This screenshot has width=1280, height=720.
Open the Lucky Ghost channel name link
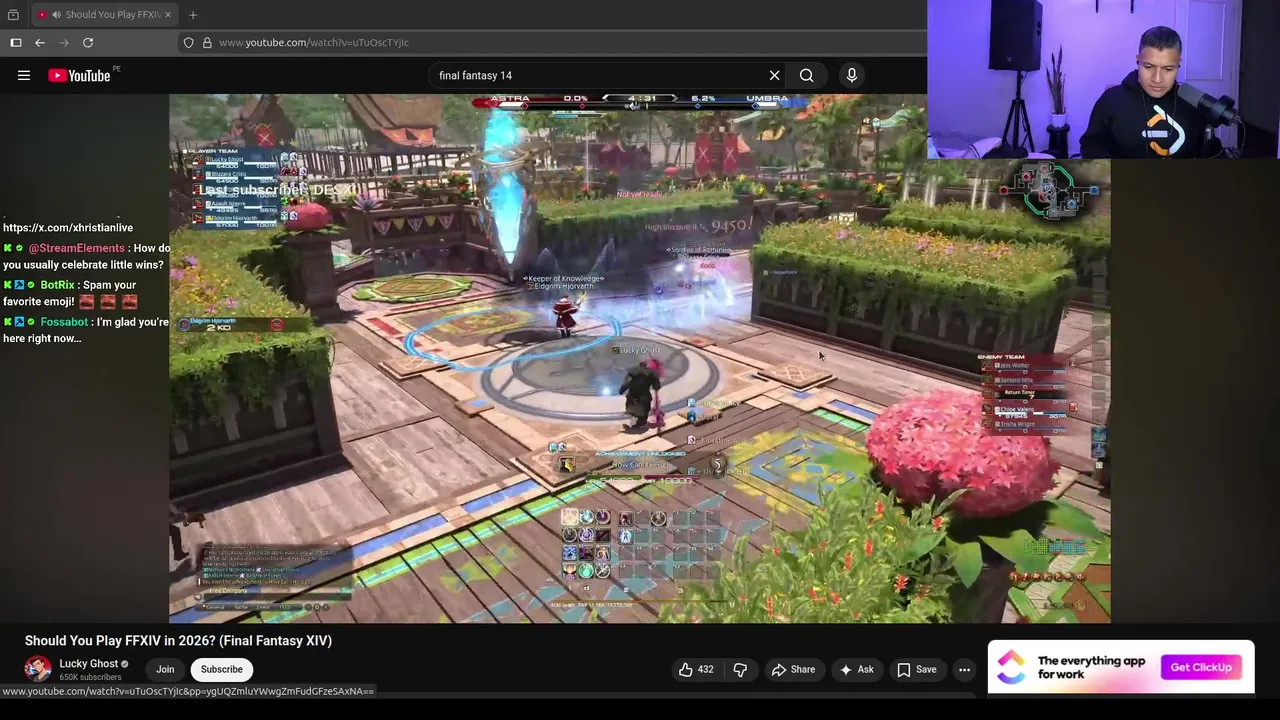[89, 663]
